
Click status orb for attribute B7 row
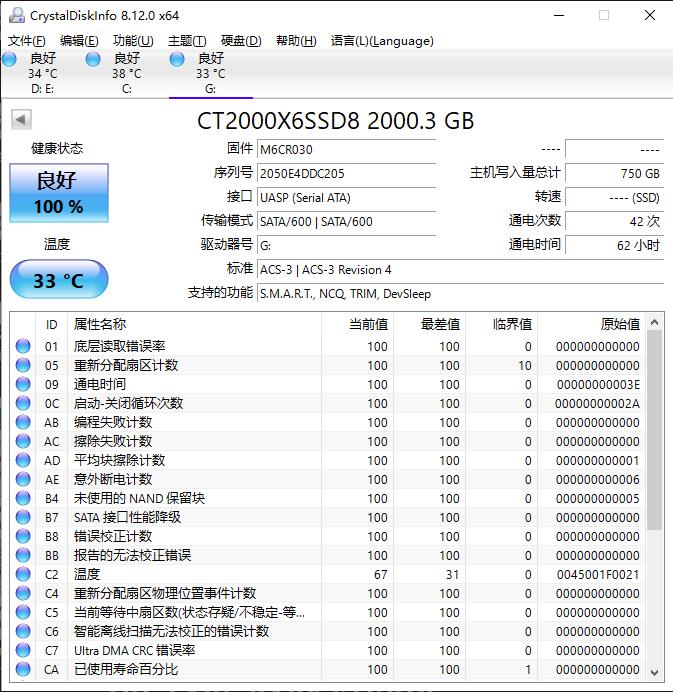pyautogui.click(x=23, y=517)
